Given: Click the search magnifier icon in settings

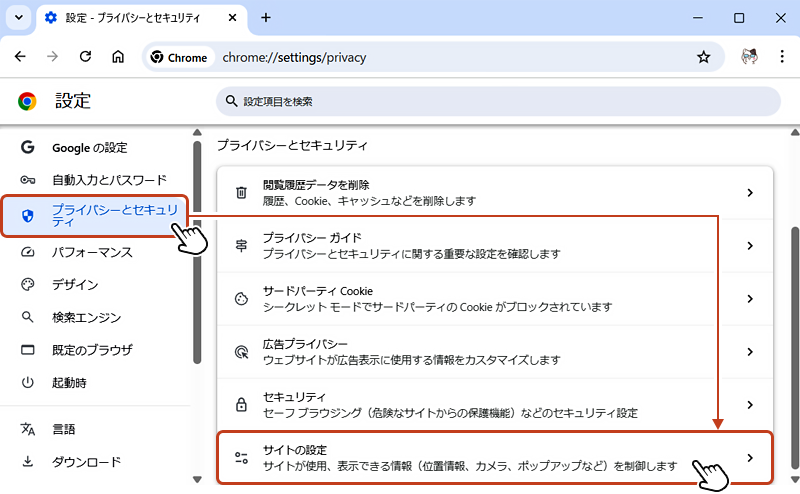Looking at the screenshot, I should [232, 101].
